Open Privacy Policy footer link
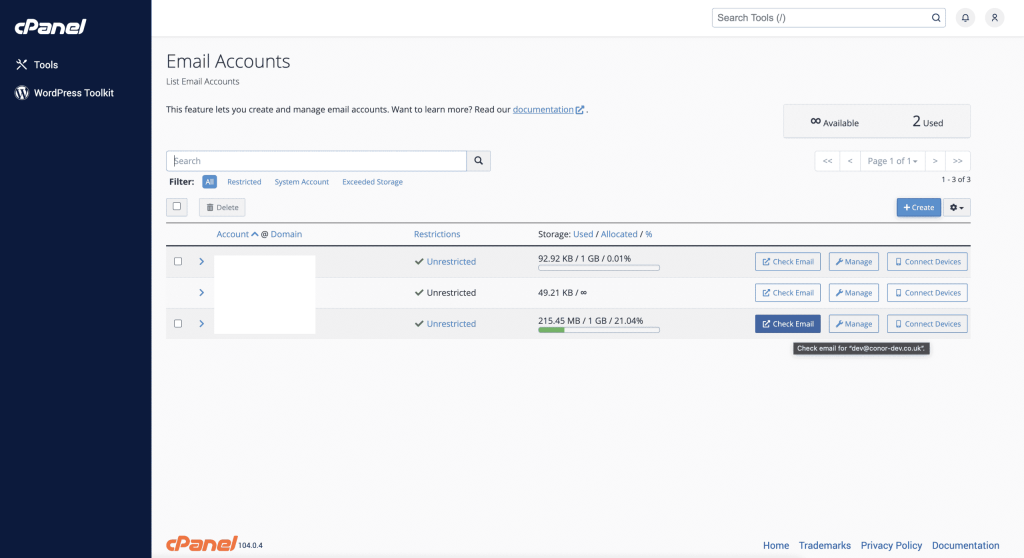The image size is (1024, 558). click(x=891, y=546)
